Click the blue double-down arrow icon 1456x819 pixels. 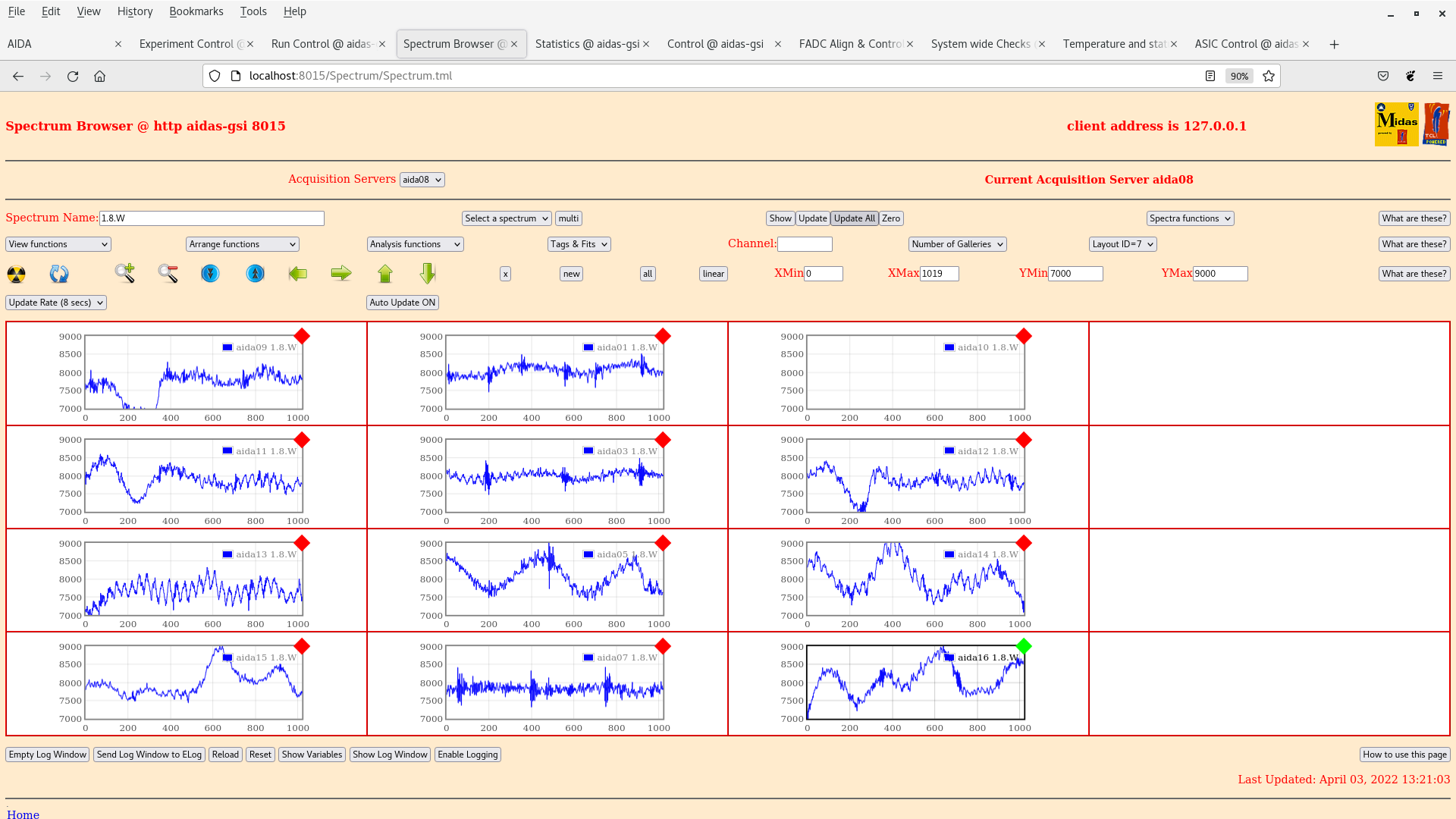coord(210,274)
